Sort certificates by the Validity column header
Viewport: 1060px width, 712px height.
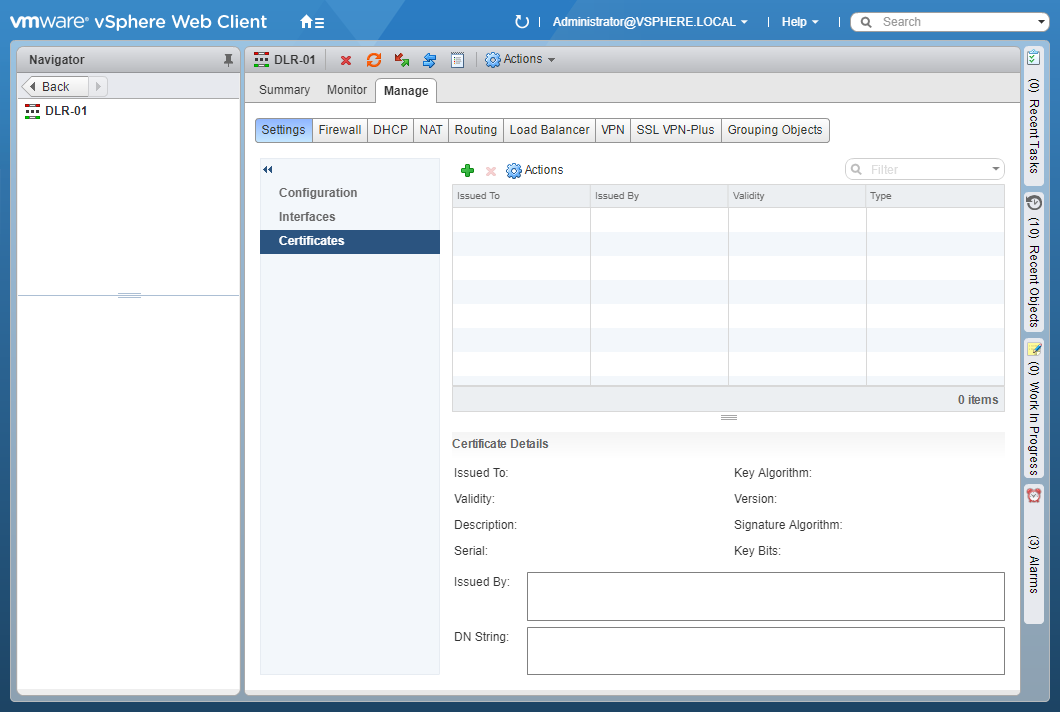tap(796, 196)
